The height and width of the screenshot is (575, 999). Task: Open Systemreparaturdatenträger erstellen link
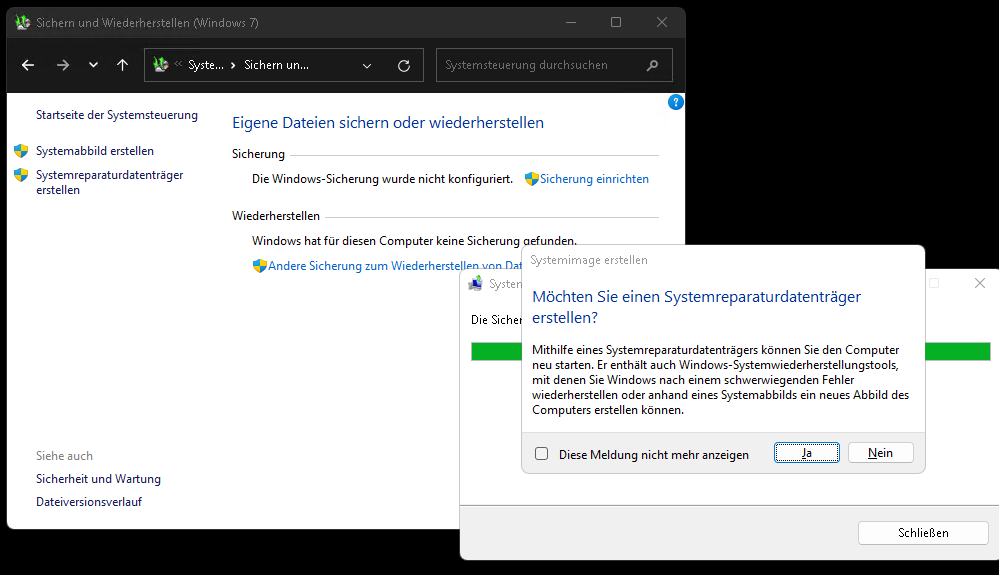110,182
